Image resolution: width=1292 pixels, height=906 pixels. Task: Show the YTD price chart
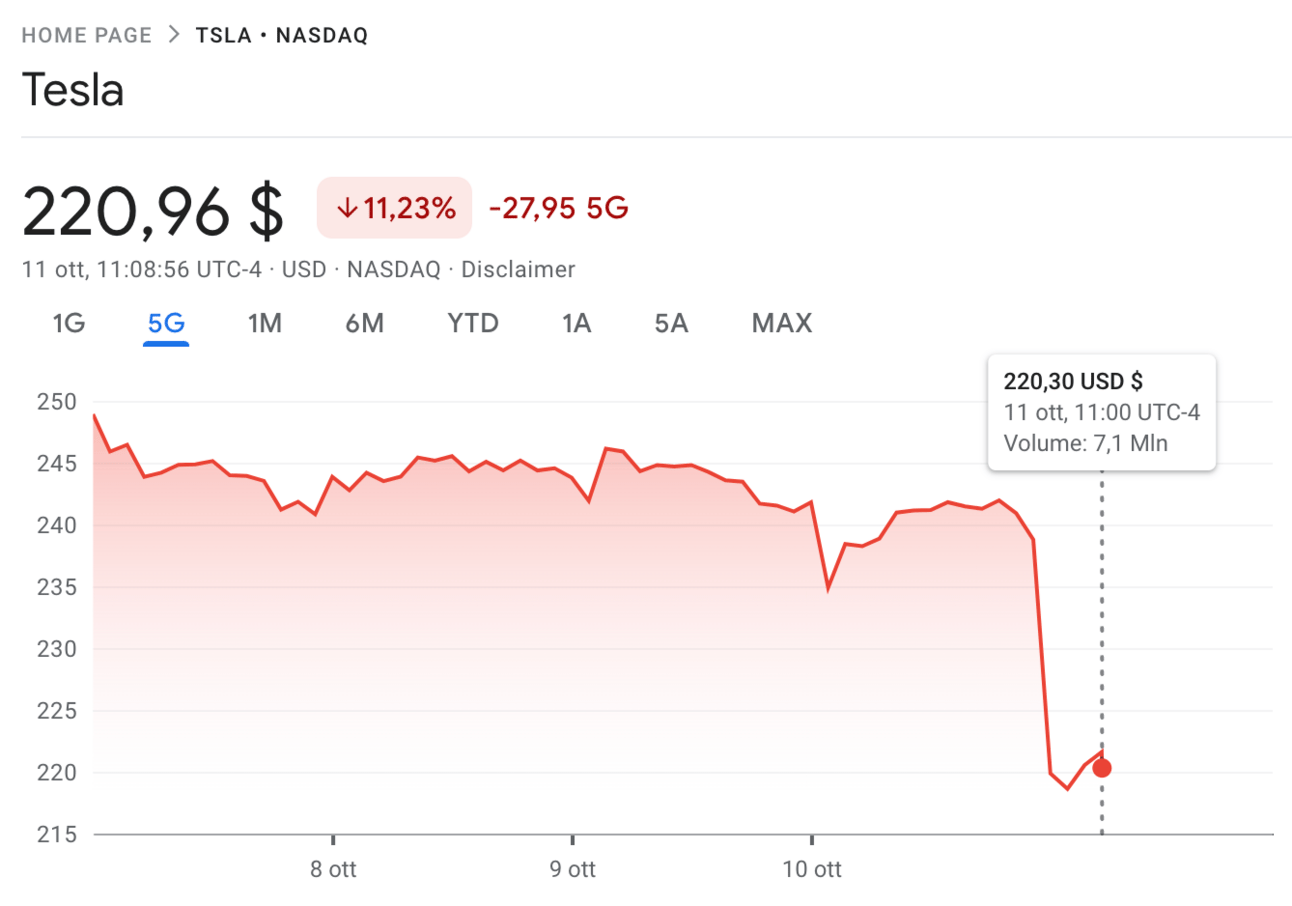coord(473,324)
